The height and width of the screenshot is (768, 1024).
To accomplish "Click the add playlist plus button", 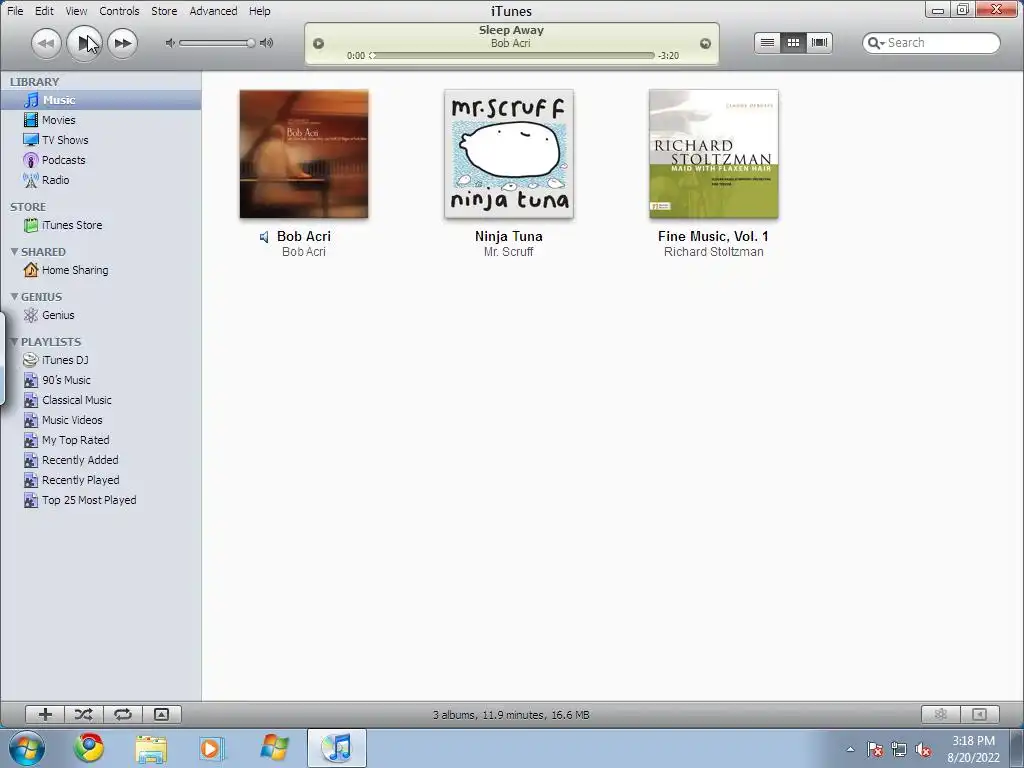I will point(45,714).
